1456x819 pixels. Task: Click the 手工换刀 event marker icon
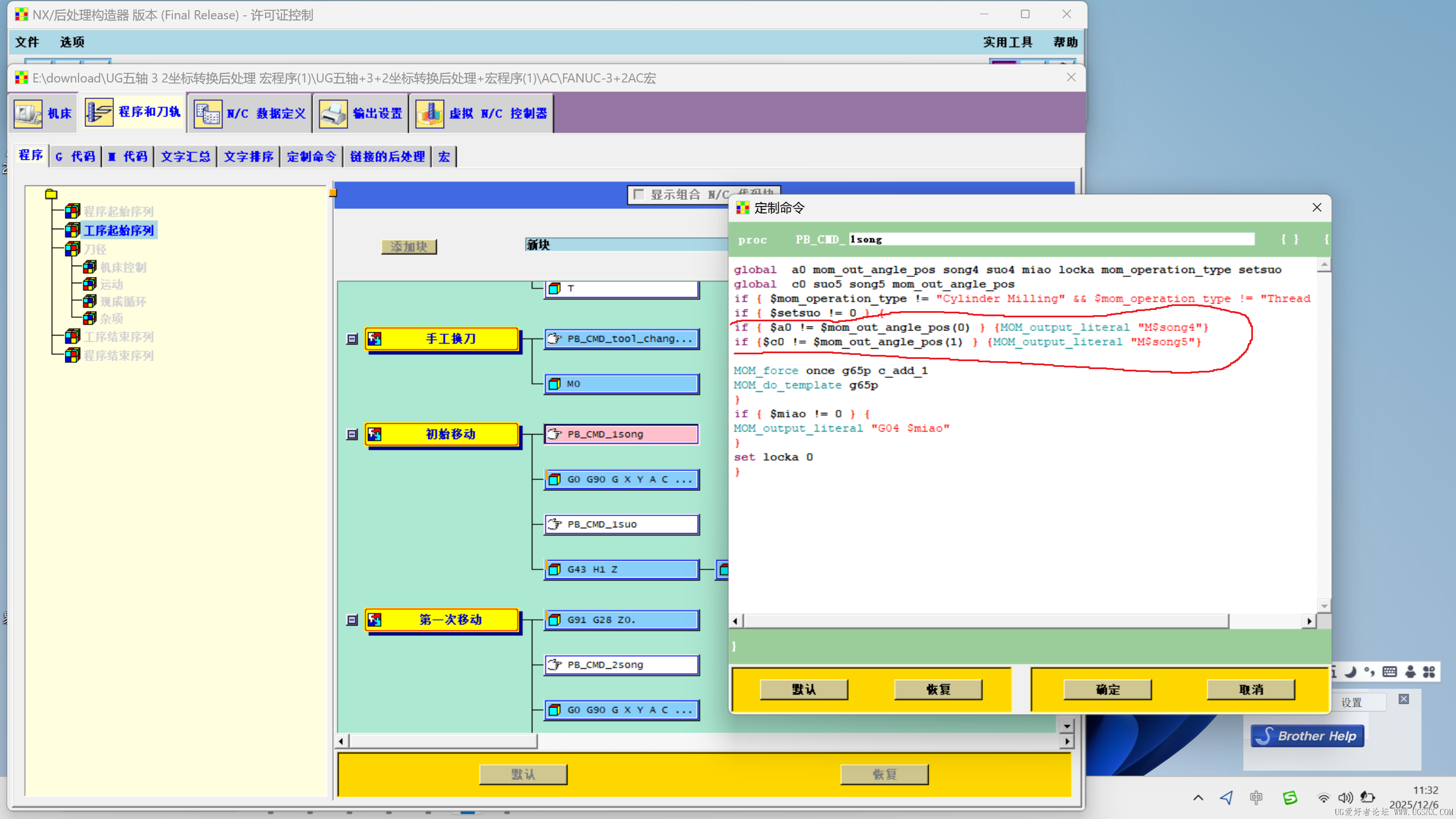pos(375,339)
